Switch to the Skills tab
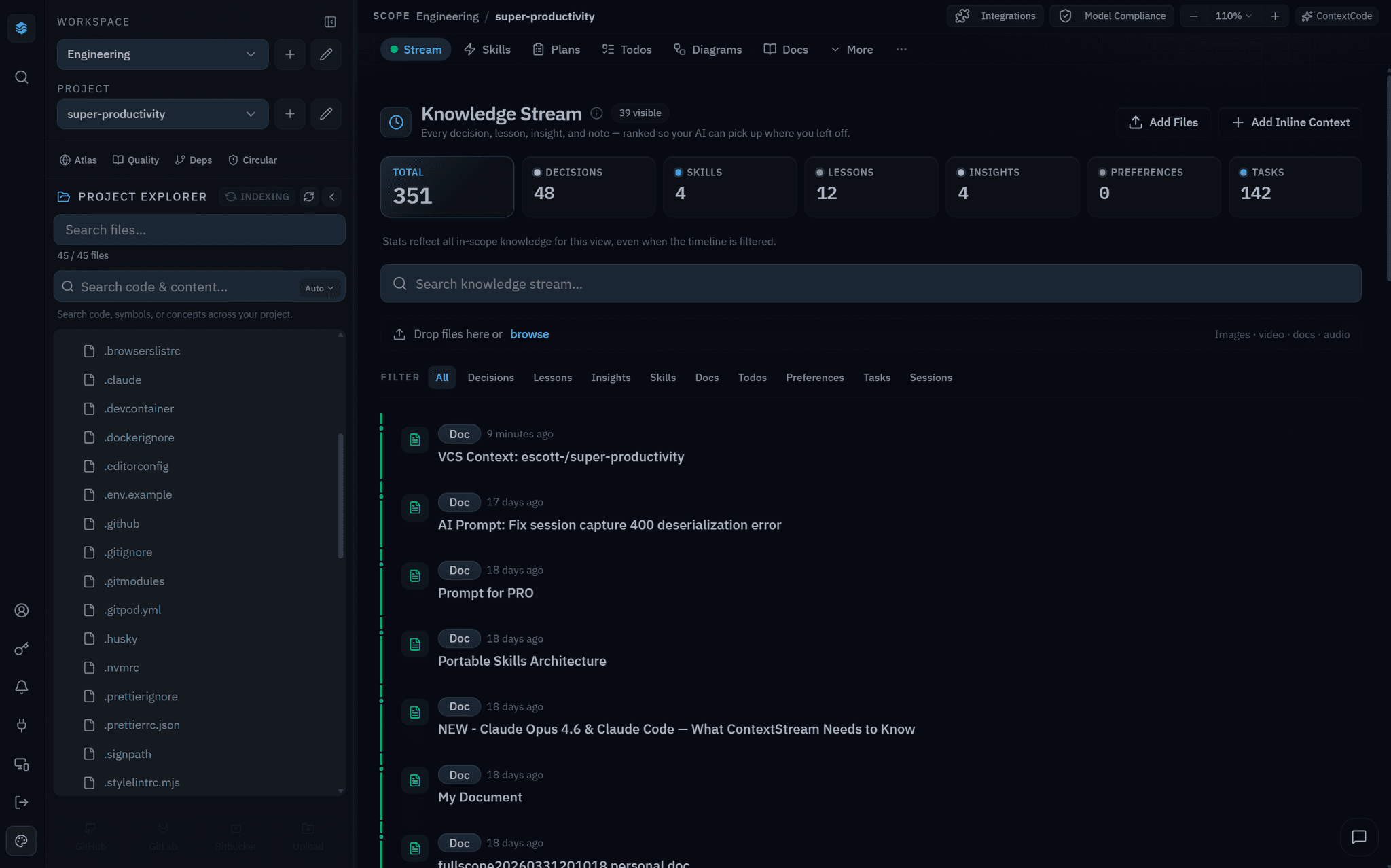1391x868 pixels. pos(487,50)
